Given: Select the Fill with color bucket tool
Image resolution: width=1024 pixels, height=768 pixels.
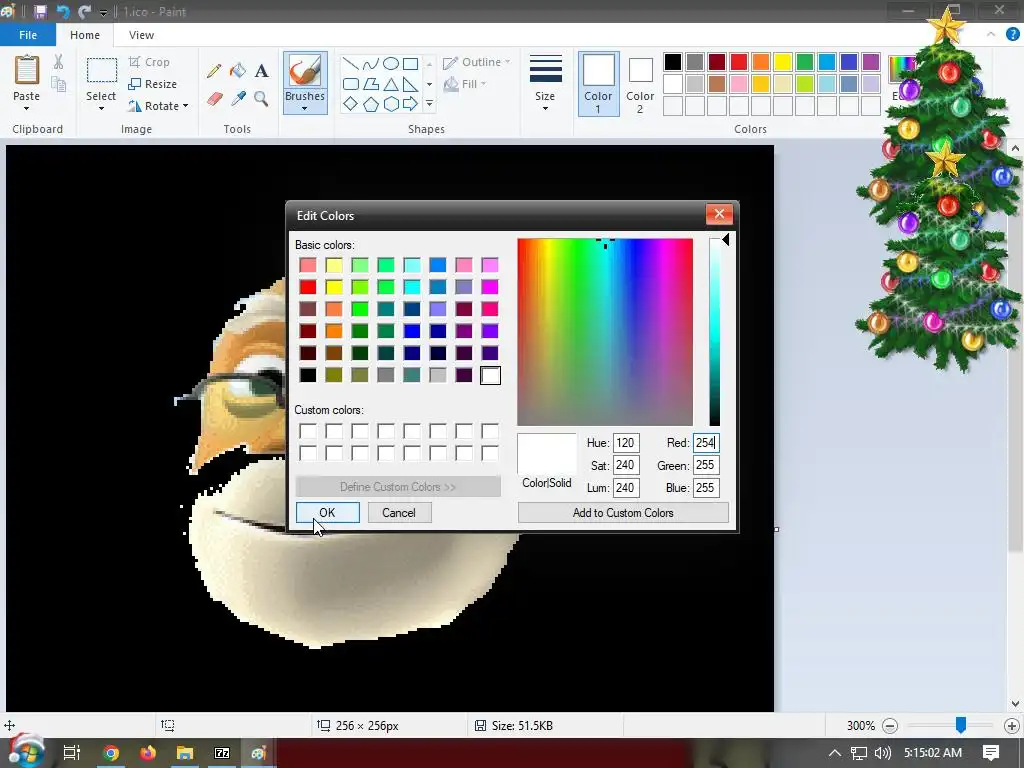Looking at the screenshot, I should coord(238,71).
